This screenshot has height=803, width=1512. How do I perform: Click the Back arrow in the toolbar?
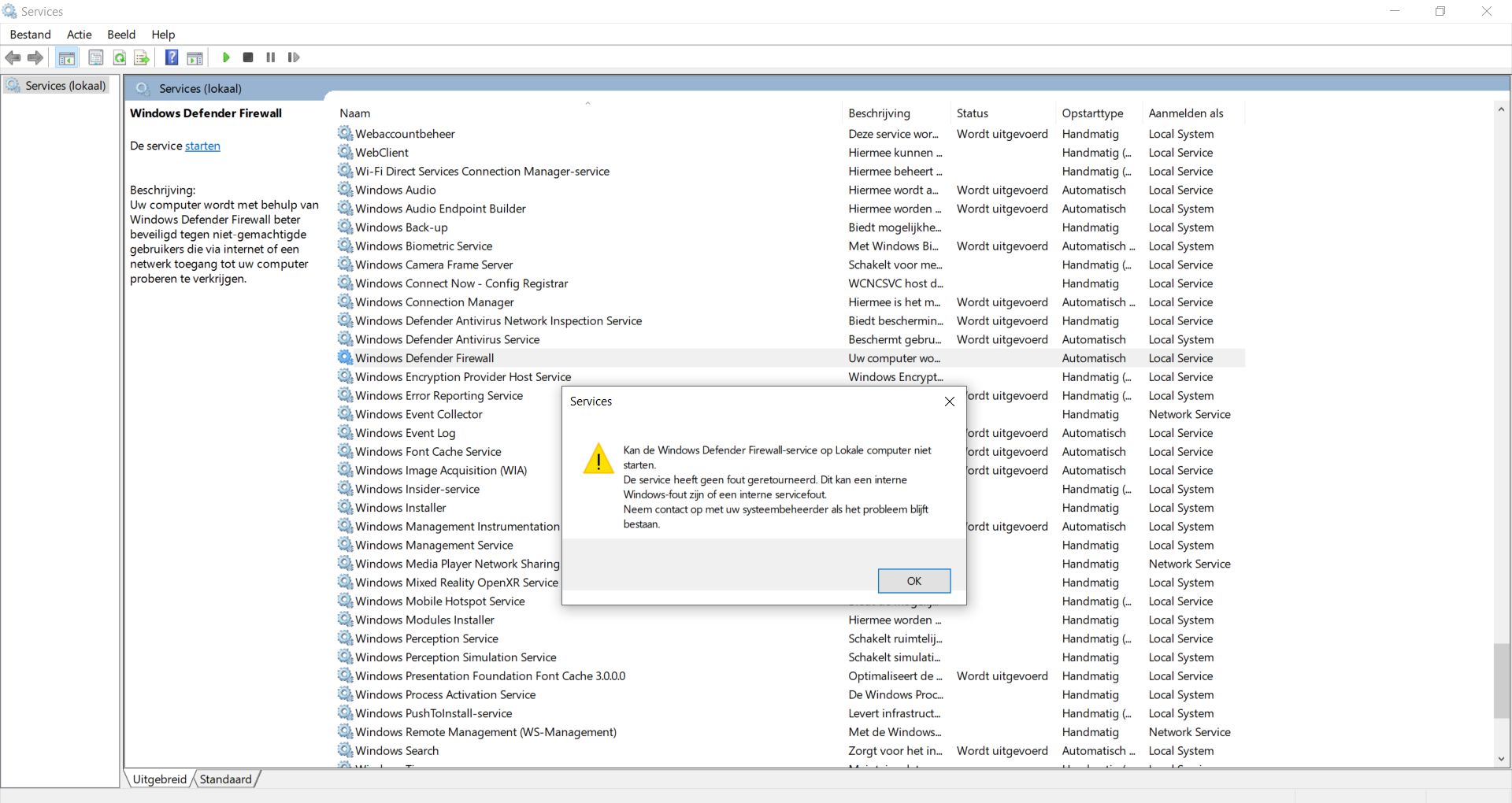tap(13, 57)
